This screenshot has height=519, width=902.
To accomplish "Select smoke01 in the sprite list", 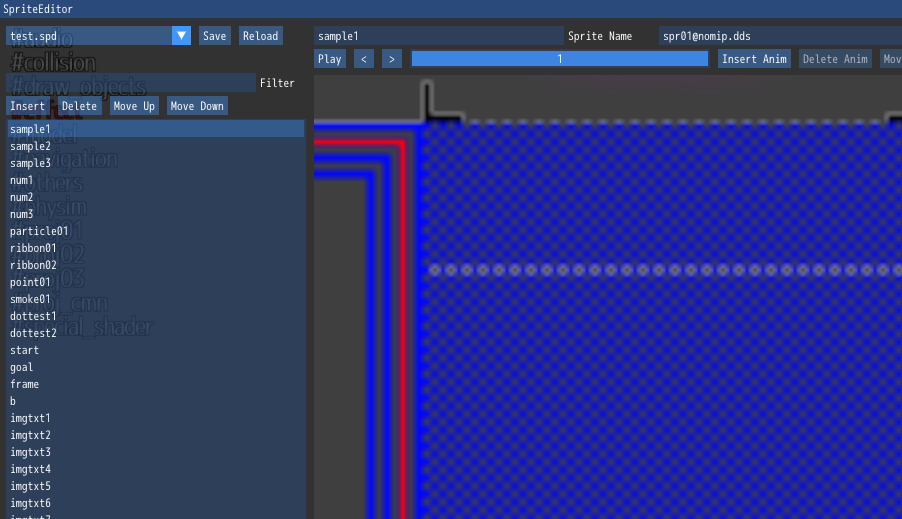I will click(x=155, y=299).
